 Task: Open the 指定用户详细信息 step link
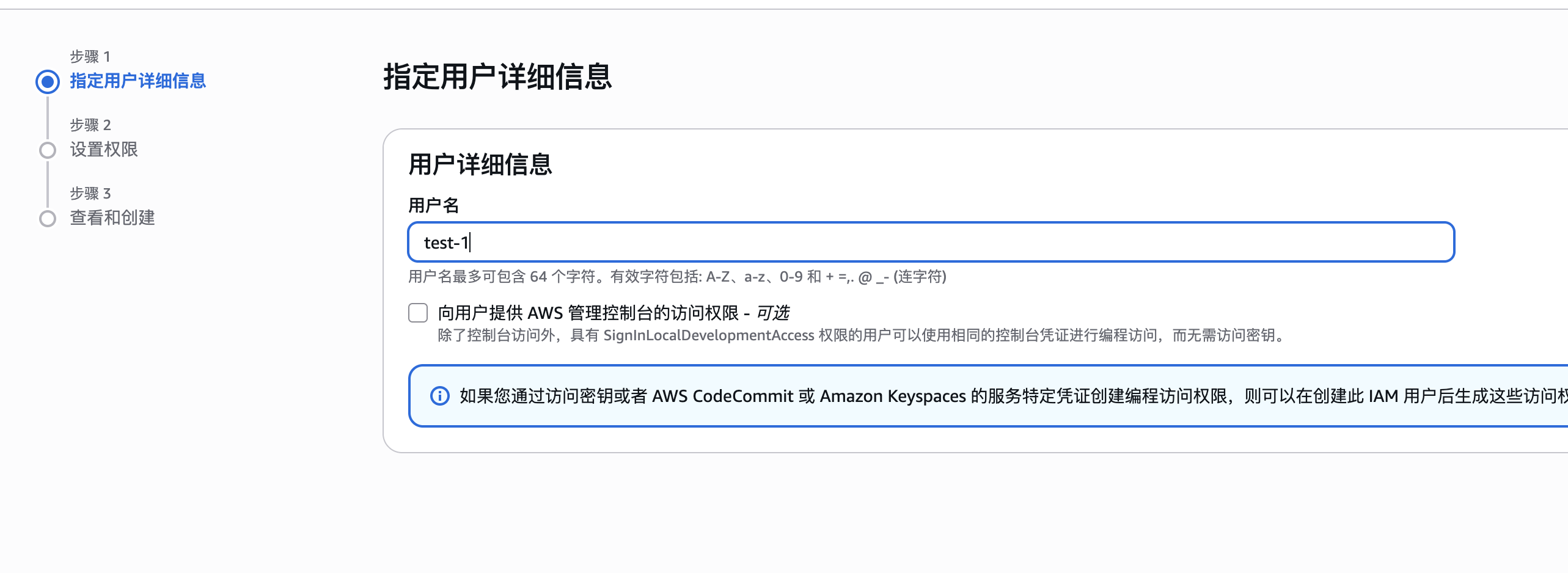coord(137,81)
